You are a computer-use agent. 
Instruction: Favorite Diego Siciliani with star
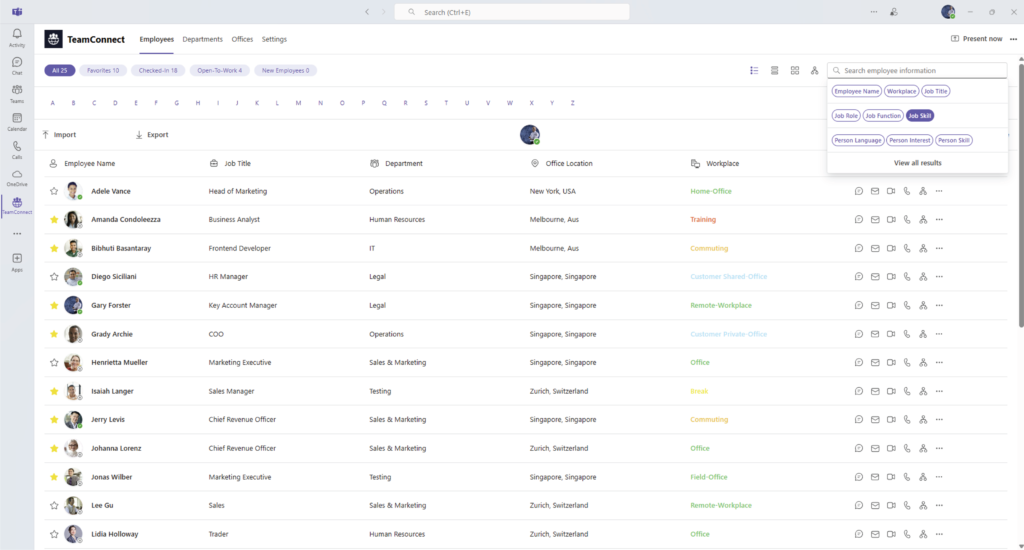(x=54, y=276)
